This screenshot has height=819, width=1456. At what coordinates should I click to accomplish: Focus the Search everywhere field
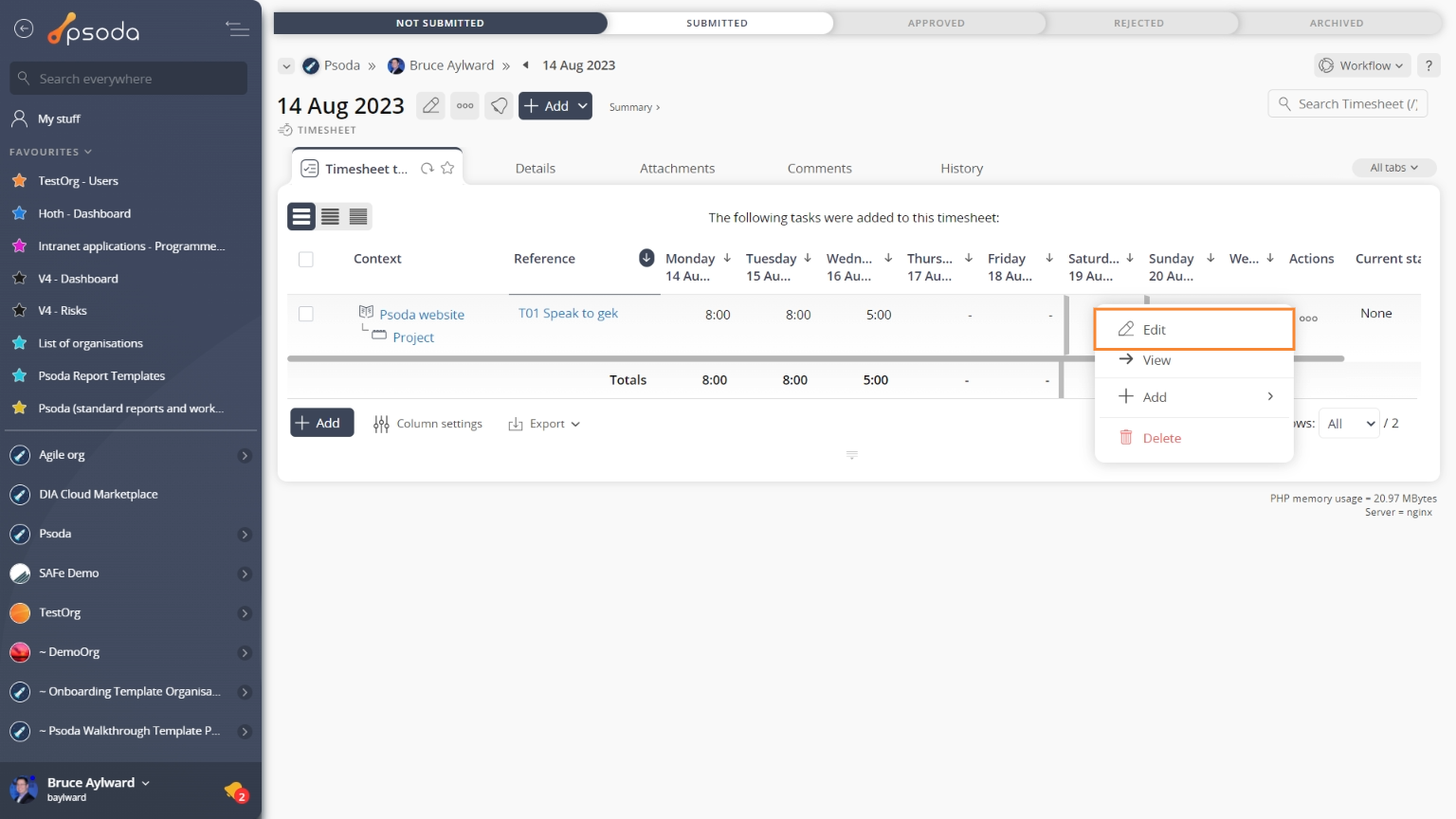(x=129, y=79)
